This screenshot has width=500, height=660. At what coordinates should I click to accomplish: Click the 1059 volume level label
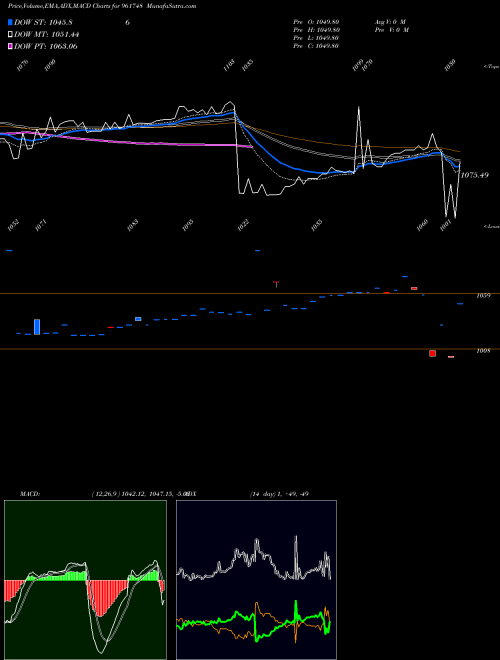pos(483,295)
